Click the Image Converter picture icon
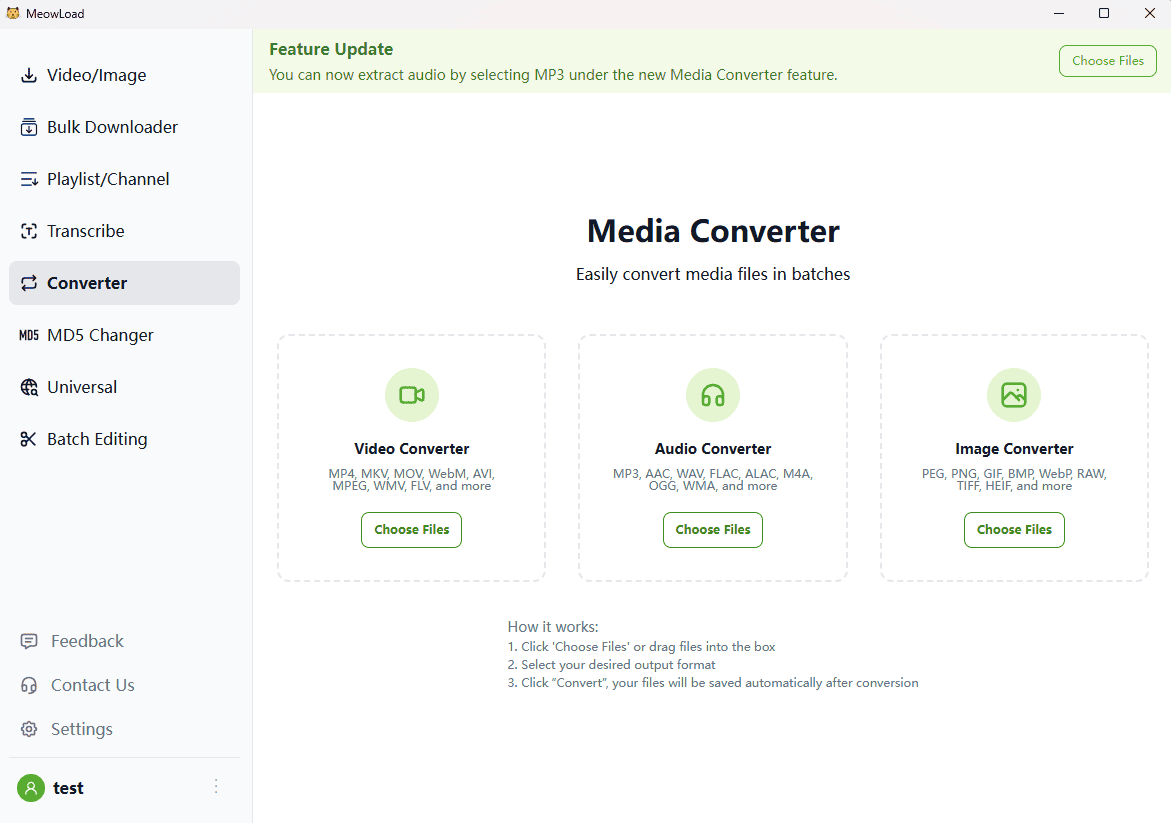Viewport: 1171px width, 823px height. pyautogui.click(x=1013, y=395)
